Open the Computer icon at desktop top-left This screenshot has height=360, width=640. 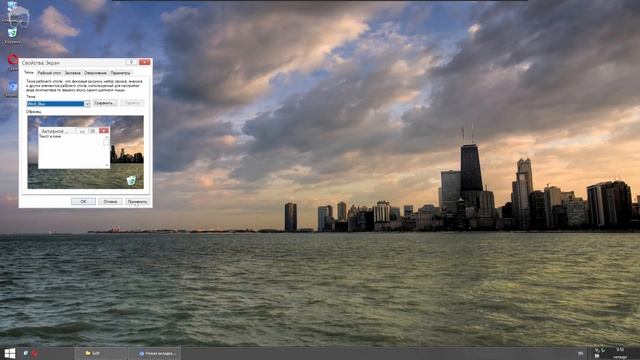click(12, 6)
